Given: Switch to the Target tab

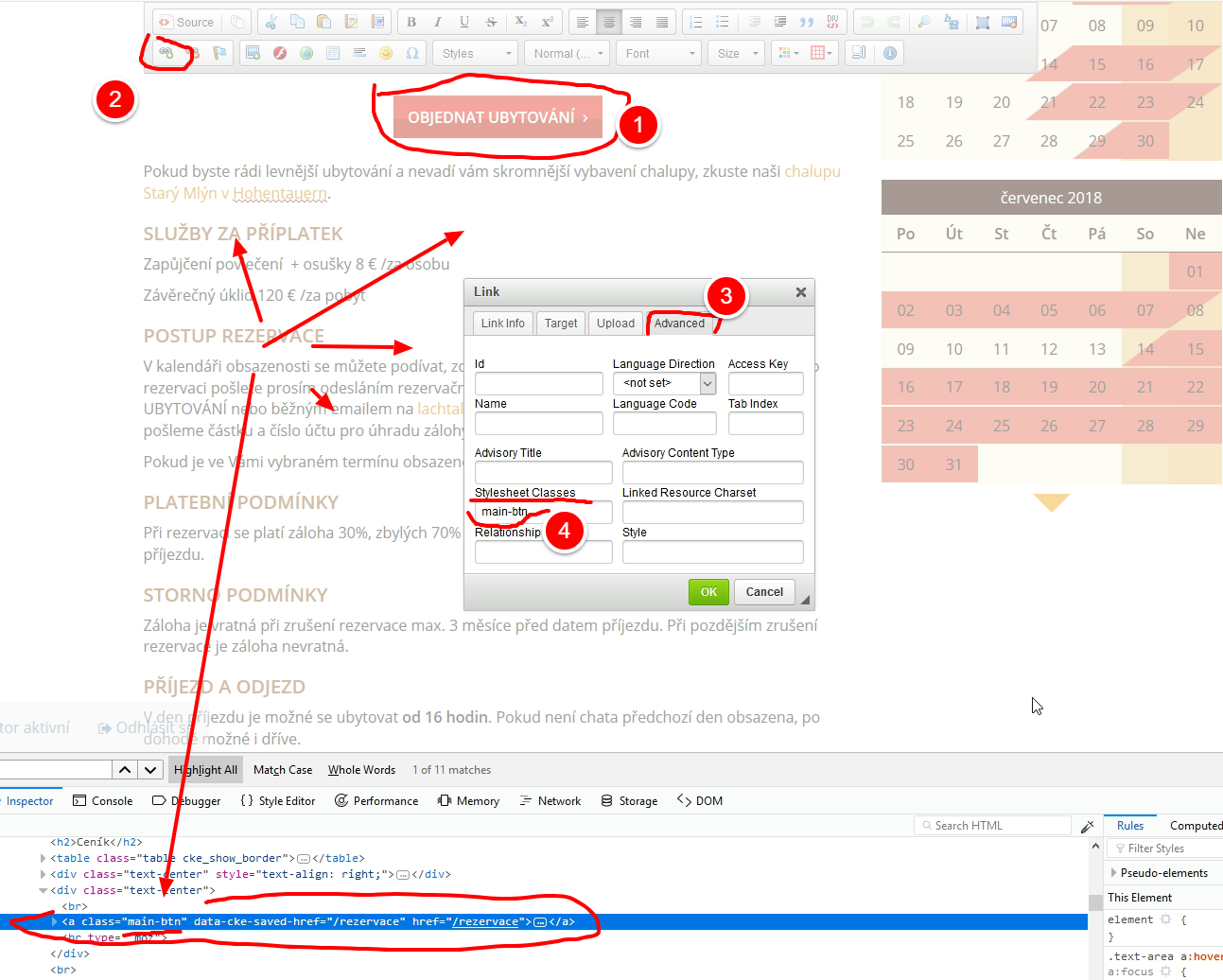Looking at the screenshot, I should click(561, 324).
